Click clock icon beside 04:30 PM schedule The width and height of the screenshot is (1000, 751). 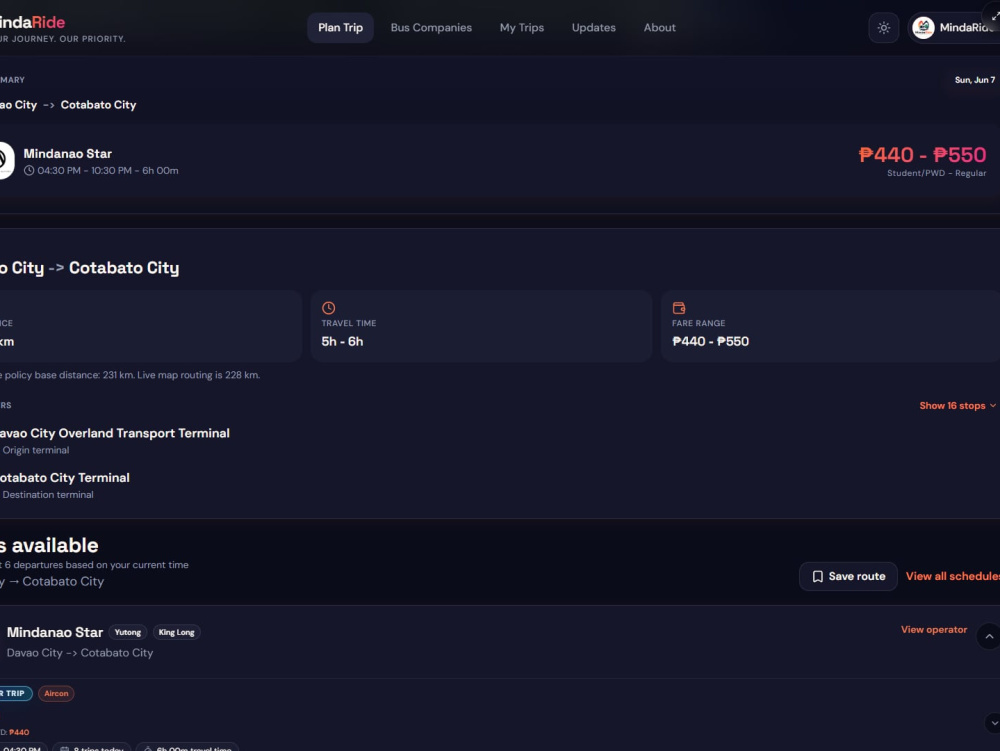[x=29, y=171]
